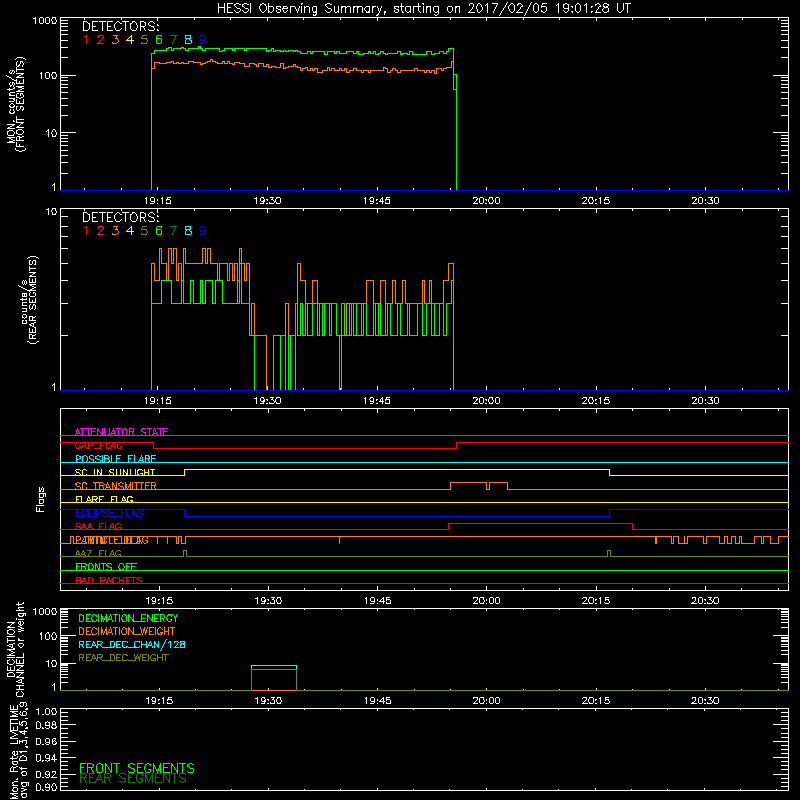
Task: Click the HESSI Observing Summary title text
Action: click(423, 9)
